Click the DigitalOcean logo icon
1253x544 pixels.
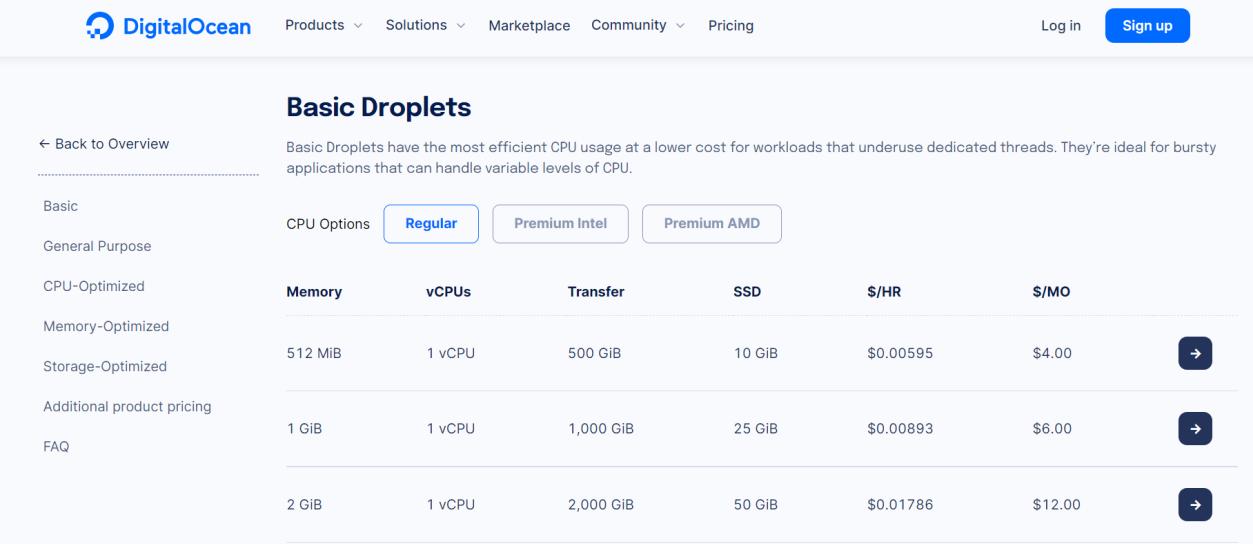[100, 26]
